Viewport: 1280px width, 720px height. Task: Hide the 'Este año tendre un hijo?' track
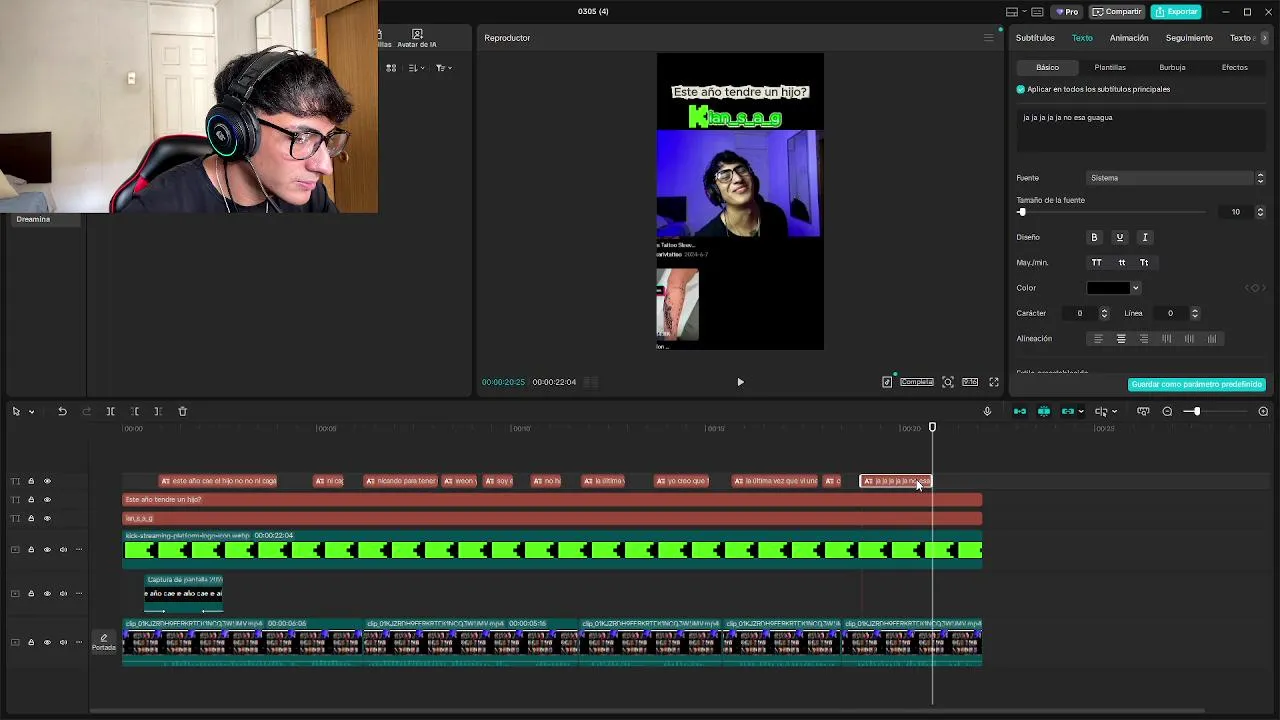(47, 499)
